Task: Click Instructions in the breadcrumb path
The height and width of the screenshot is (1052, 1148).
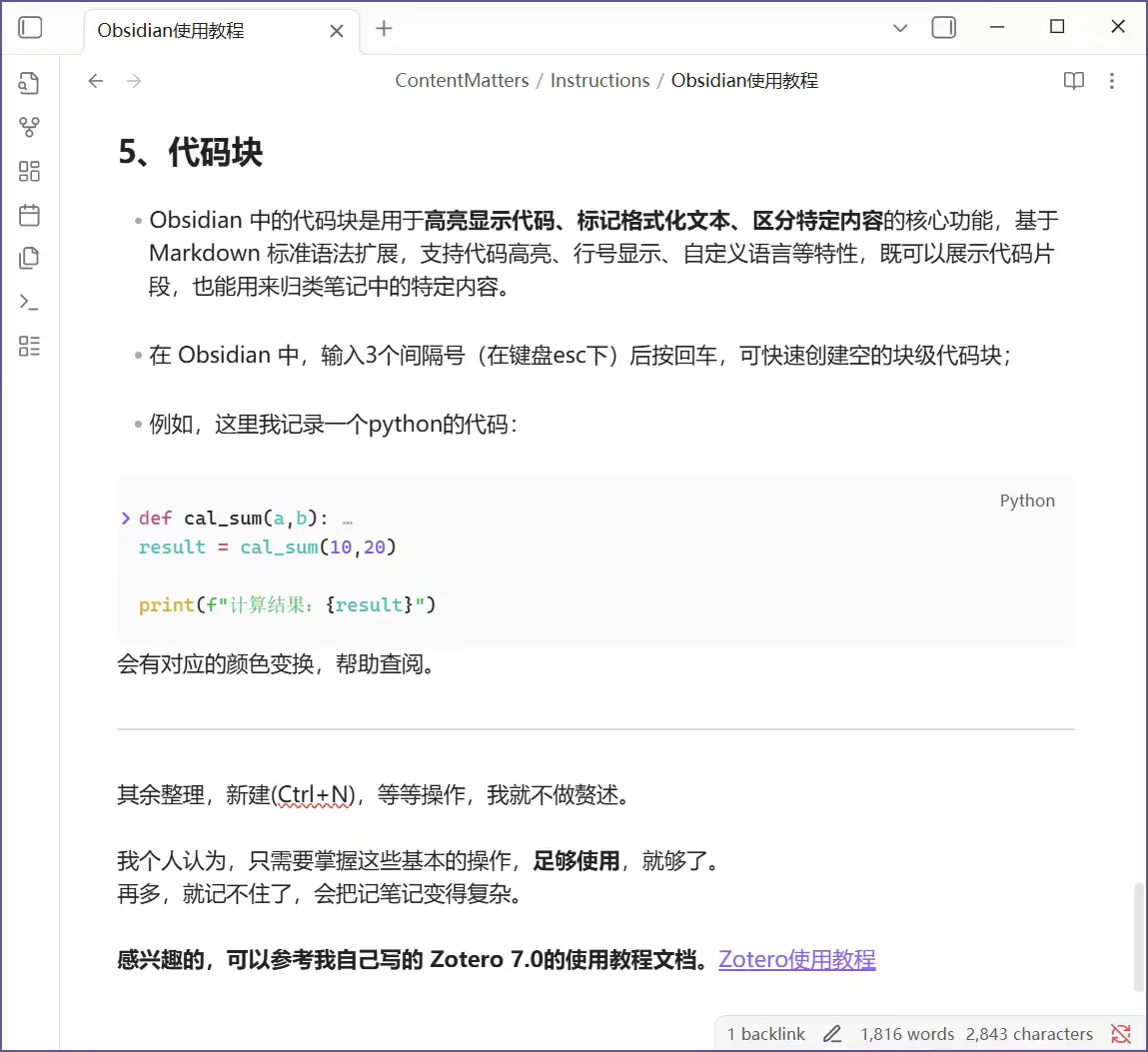Action: pyautogui.click(x=599, y=80)
